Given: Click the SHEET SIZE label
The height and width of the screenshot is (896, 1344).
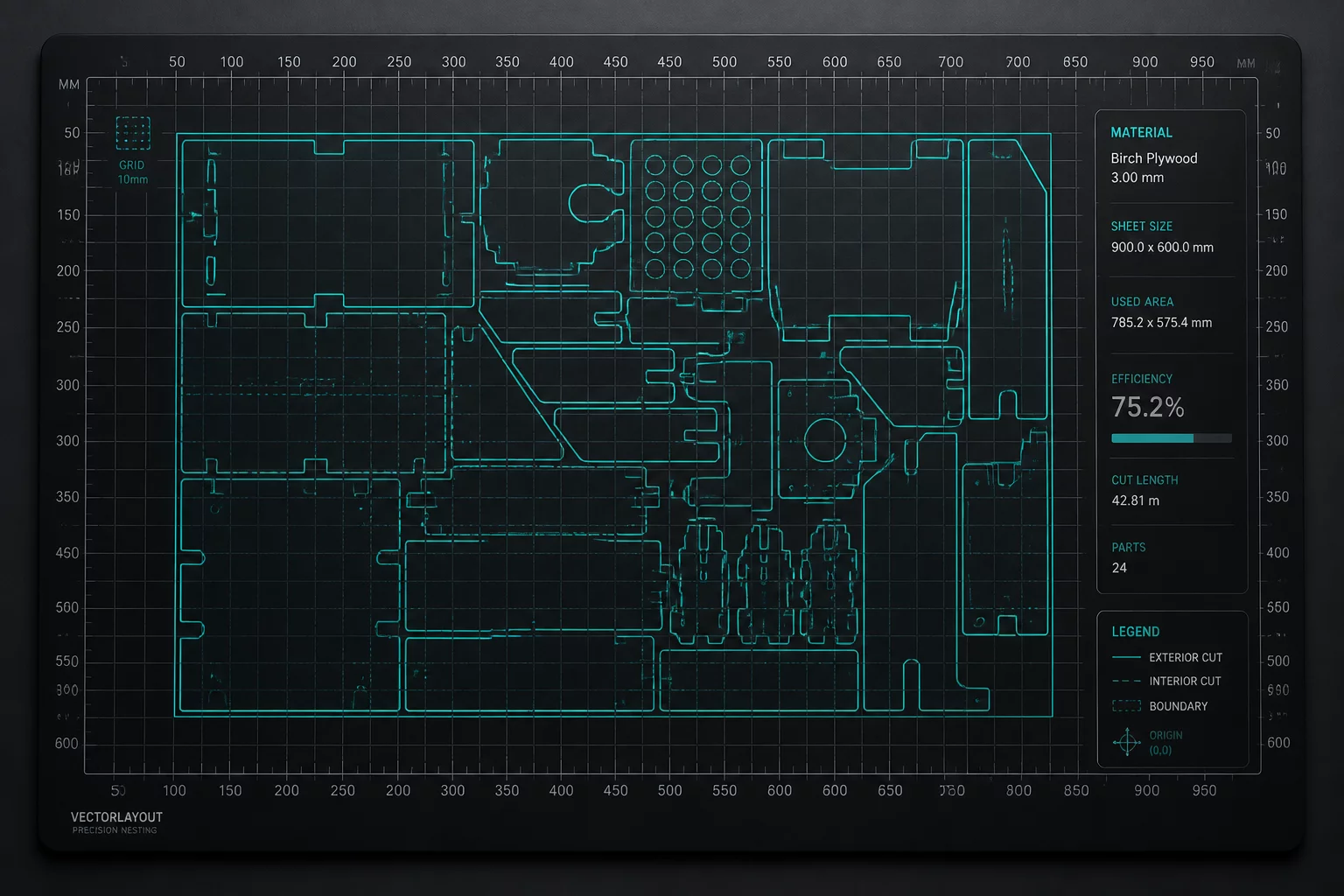Looking at the screenshot, I should [x=1142, y=226].
